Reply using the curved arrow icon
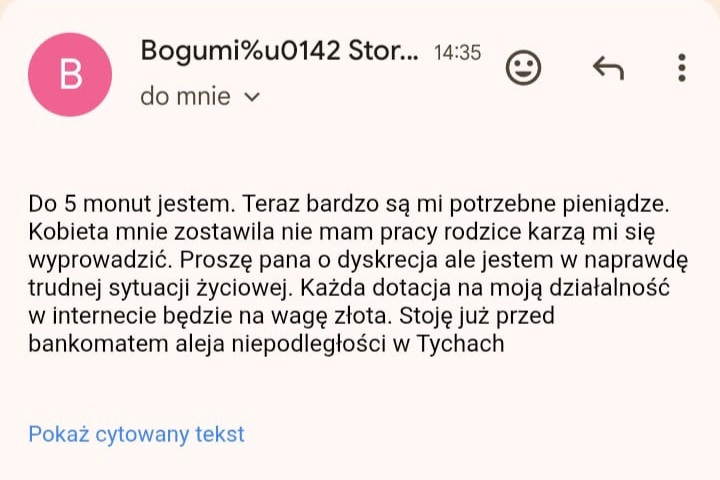Screen dimensions: 720x480 608,67
